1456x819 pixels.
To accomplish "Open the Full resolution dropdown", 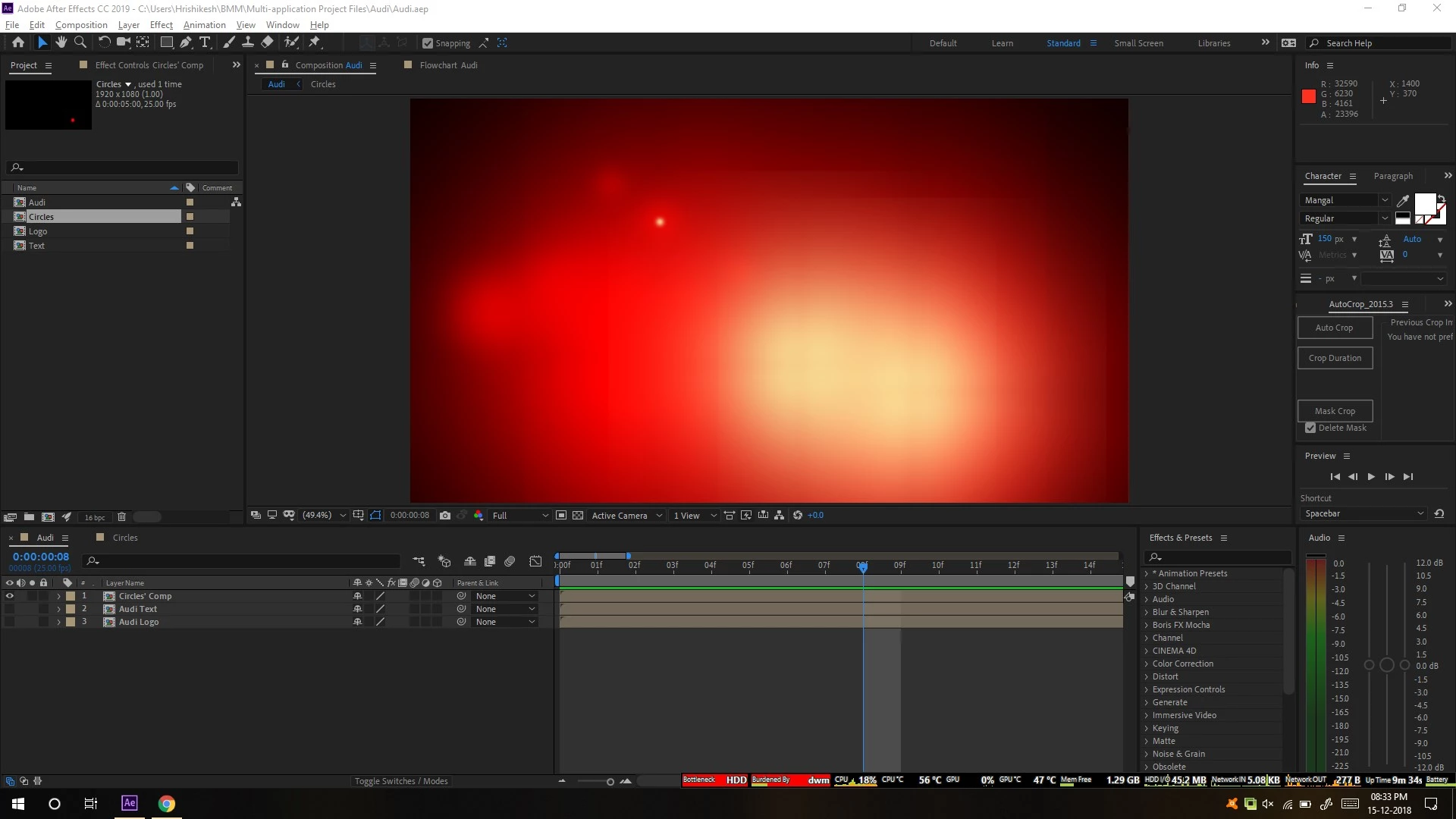I will pyautogui.click(x=520, y=516).
